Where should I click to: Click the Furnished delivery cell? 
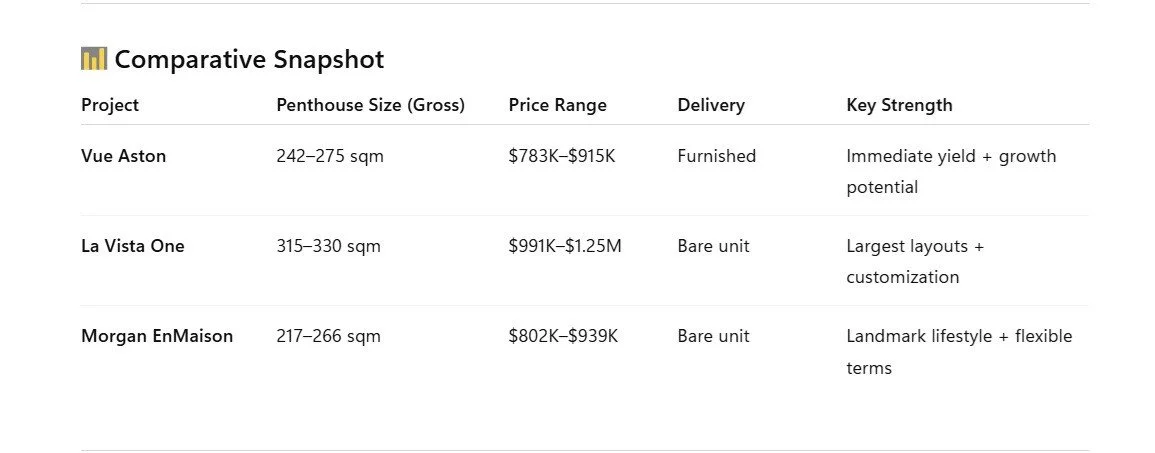717,156
